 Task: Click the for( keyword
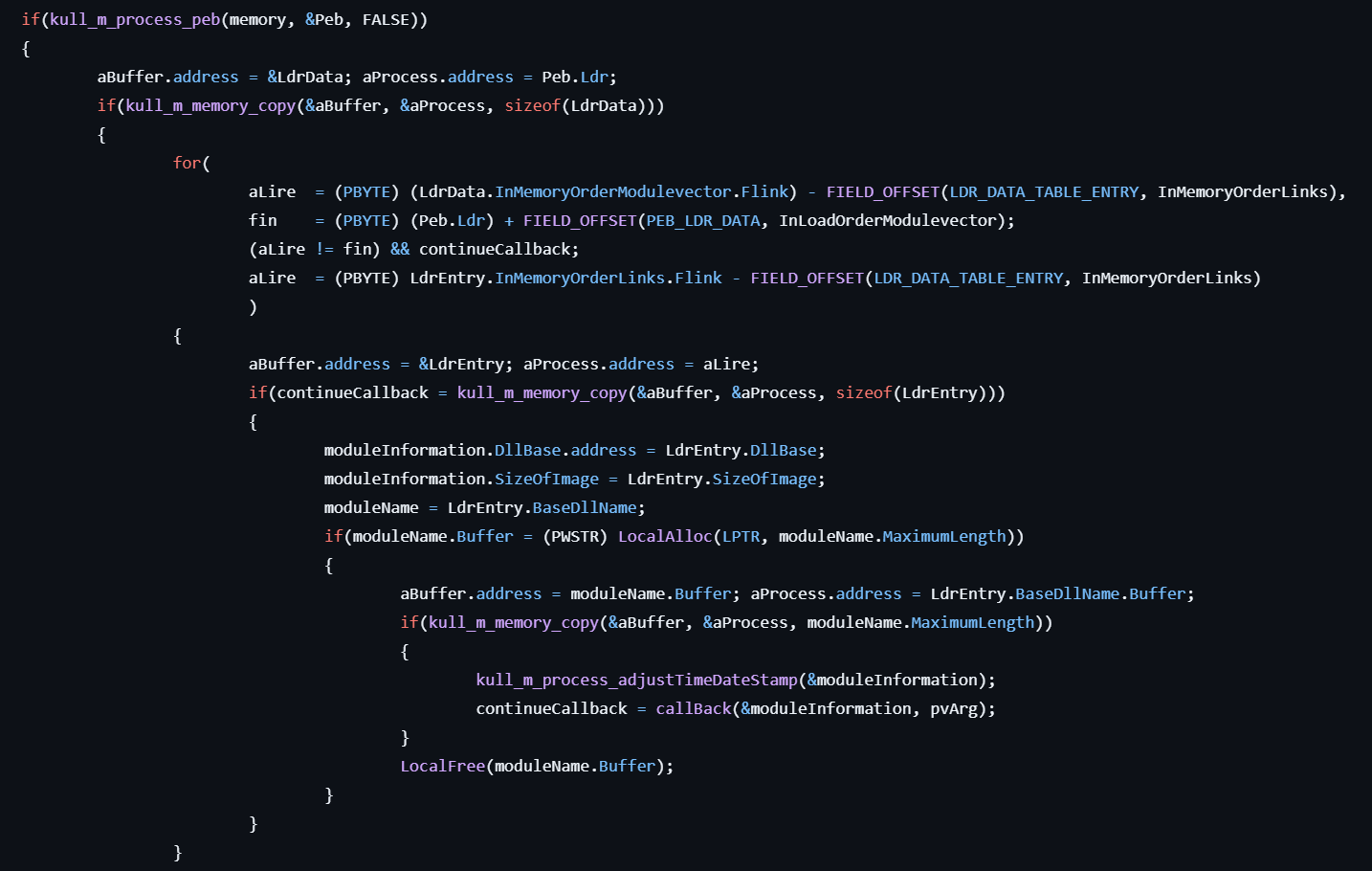coord(191,163)
